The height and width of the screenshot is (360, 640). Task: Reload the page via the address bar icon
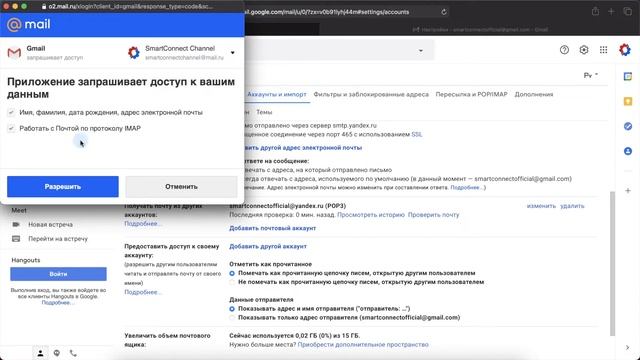(x=444, y=12)
